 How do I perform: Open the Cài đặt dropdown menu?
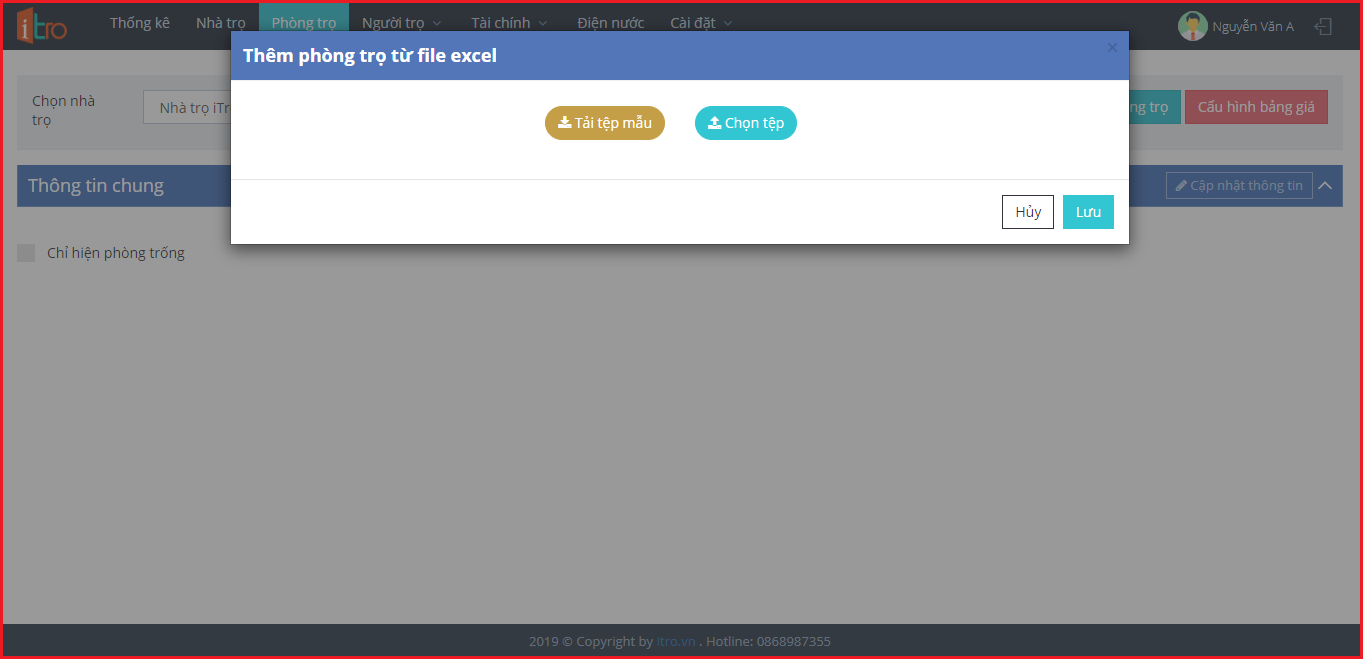(701, 23)
